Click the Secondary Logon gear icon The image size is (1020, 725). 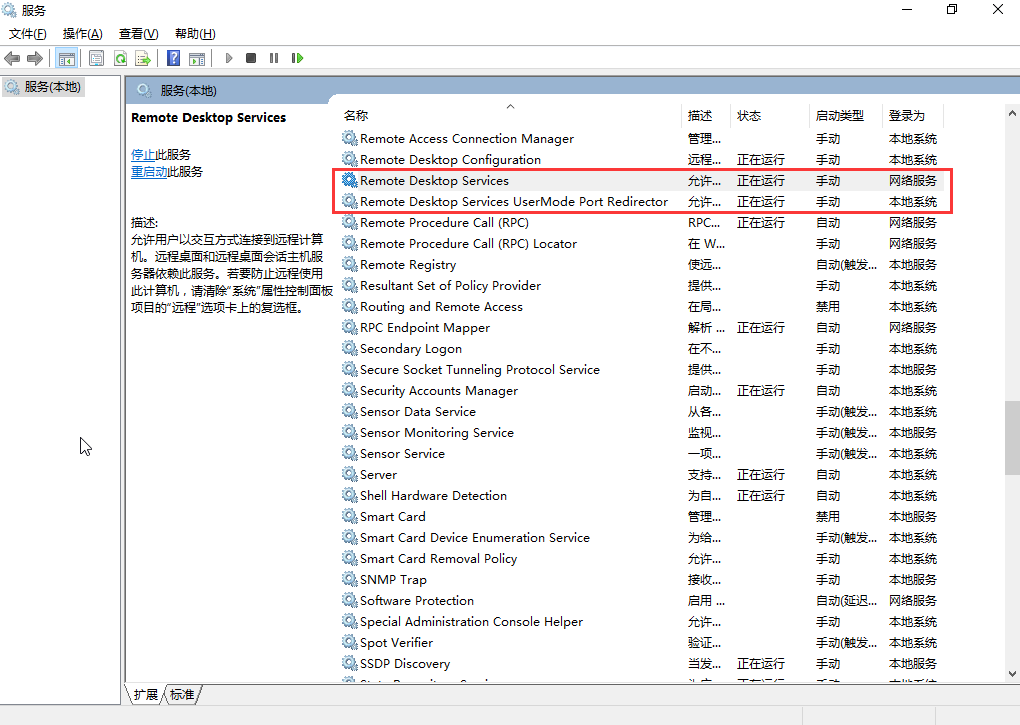click(x=350, y=349)
